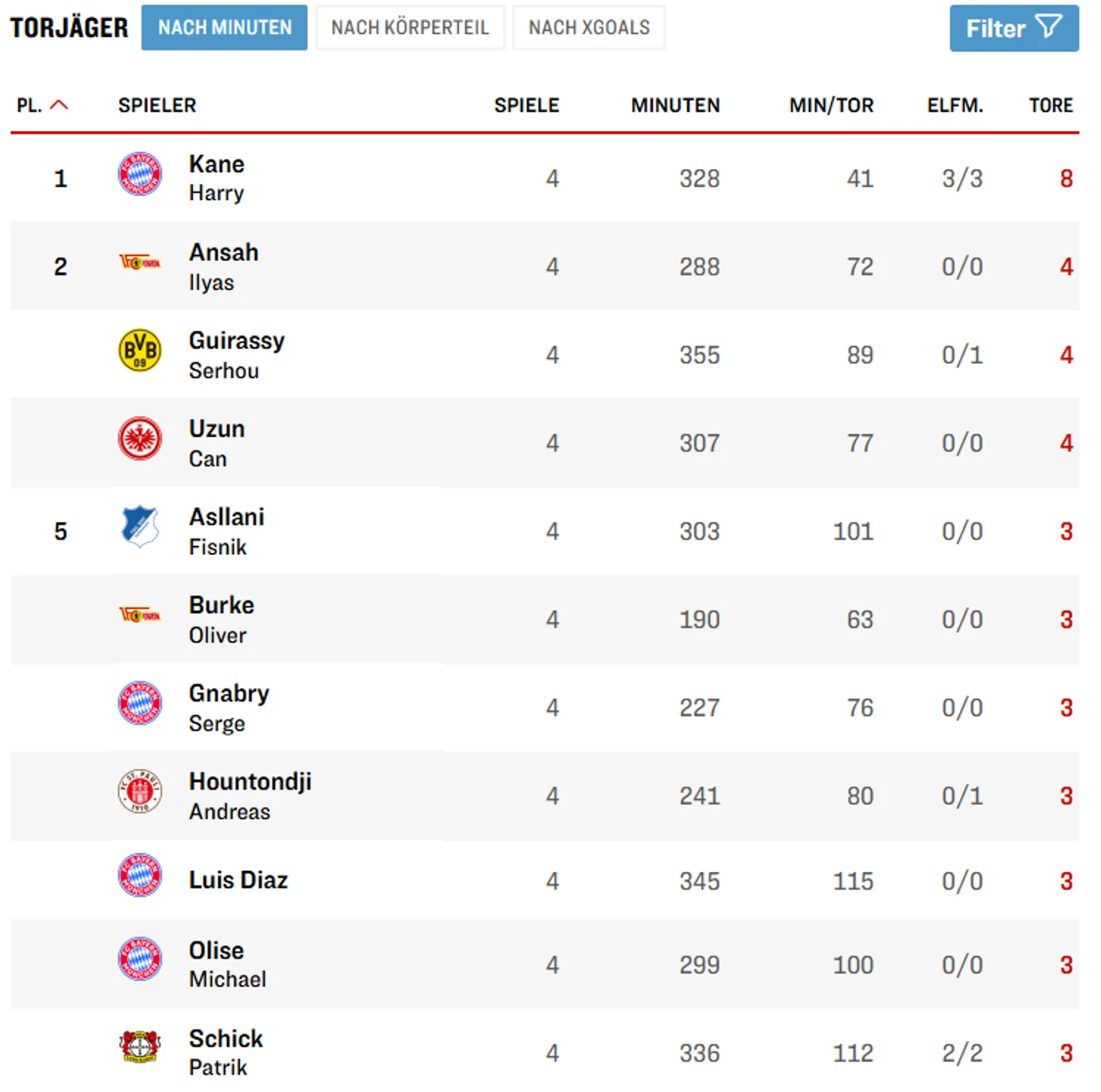Open Harry Kane's player page
This screenshot has height=1092, width=1101.
point(216,177)
